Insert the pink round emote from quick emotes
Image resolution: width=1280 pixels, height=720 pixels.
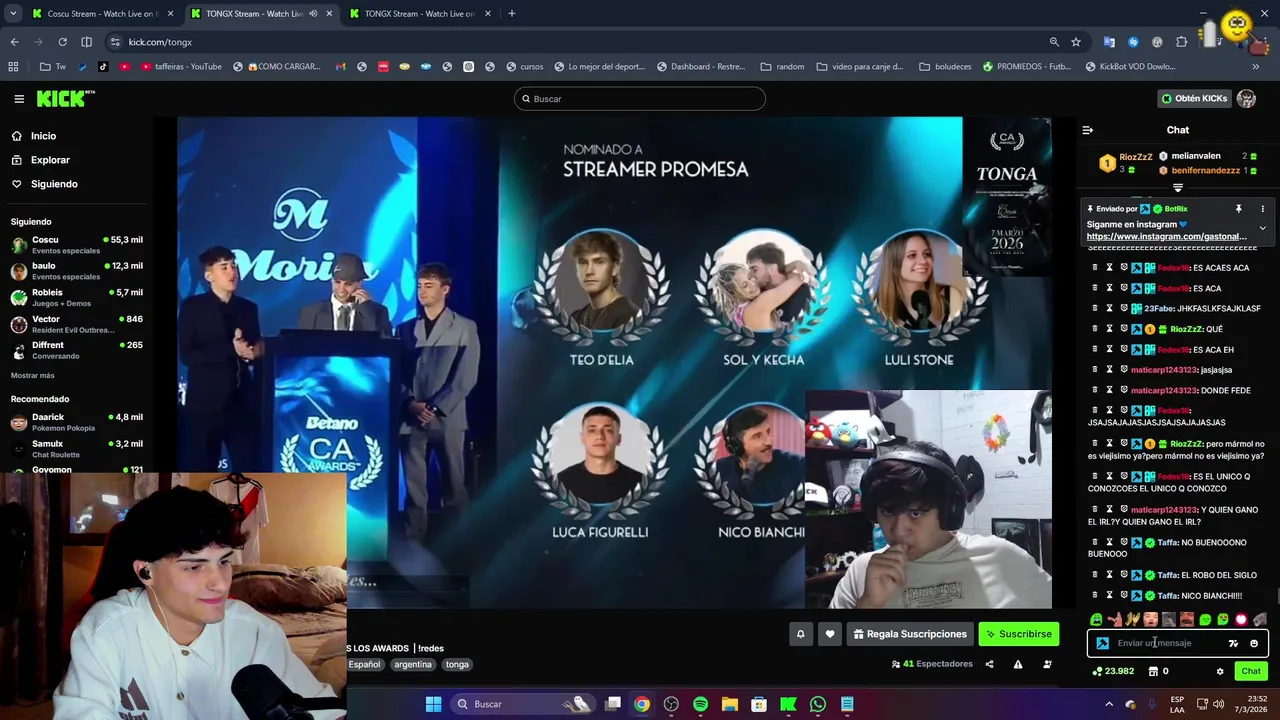click(1241, 620)
